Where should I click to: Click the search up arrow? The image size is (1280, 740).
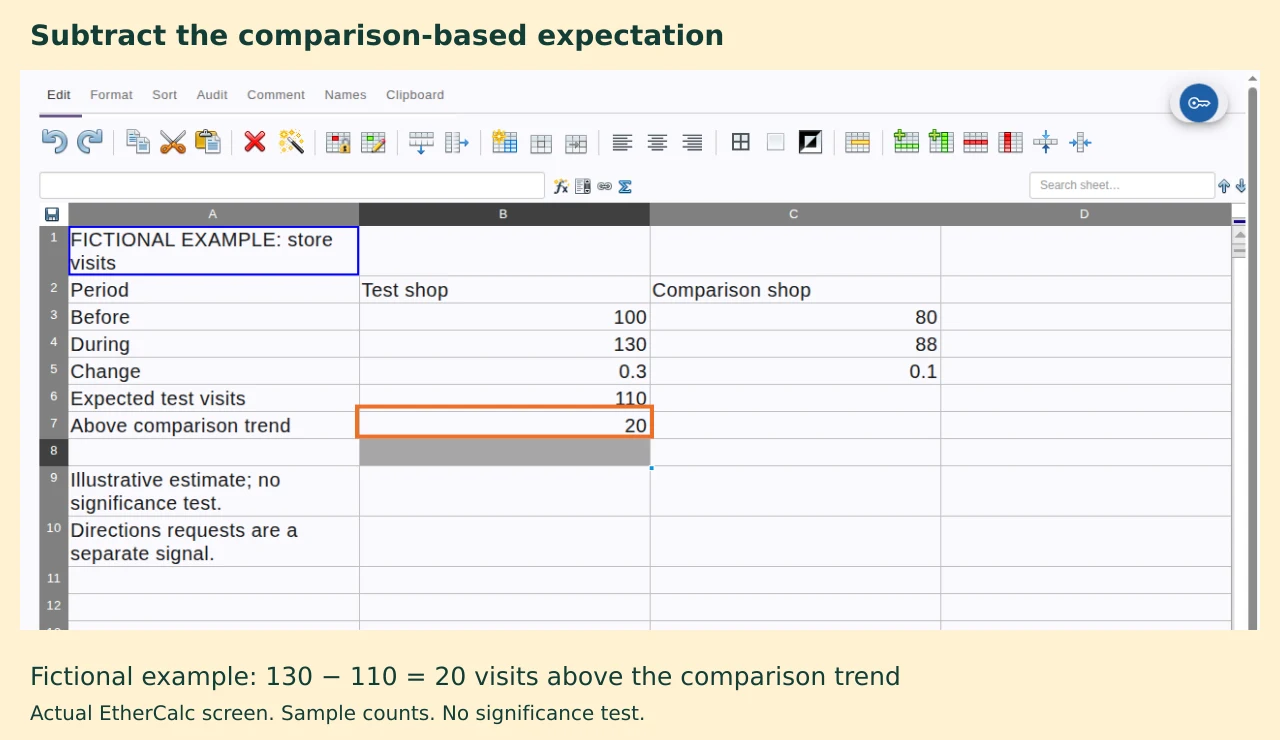[x=1224, y=186]
